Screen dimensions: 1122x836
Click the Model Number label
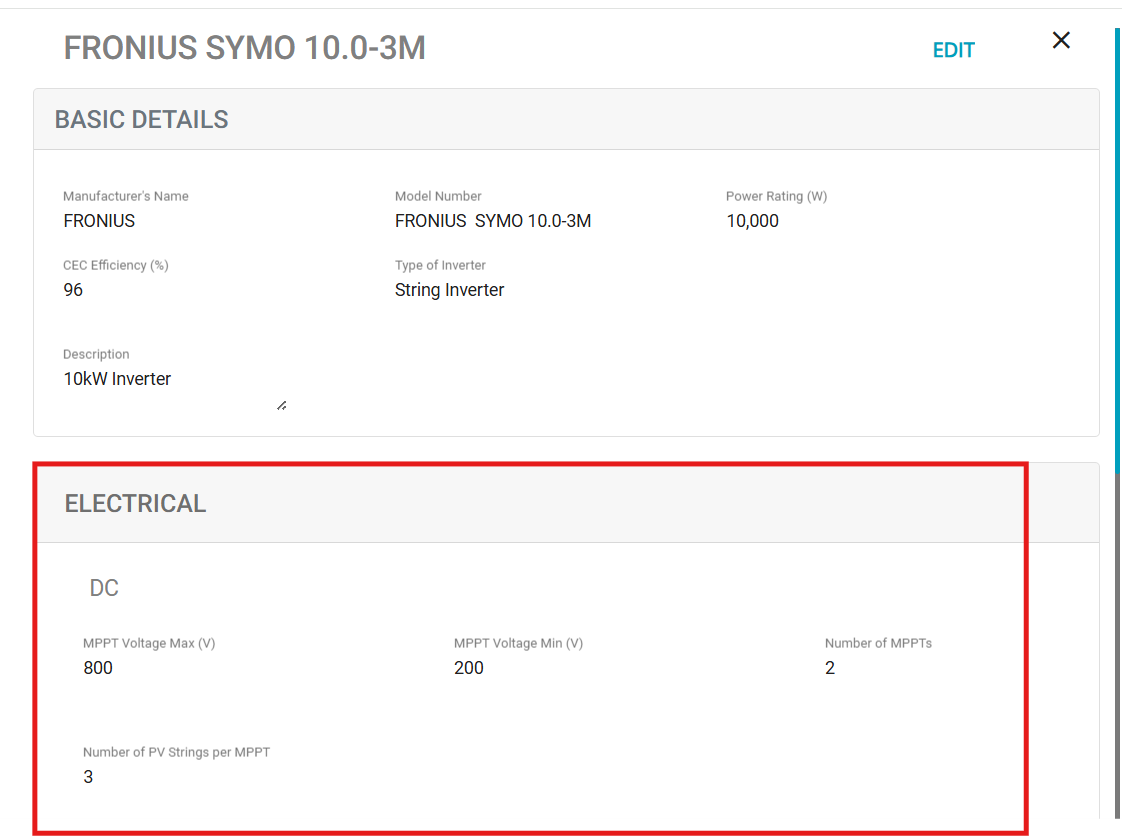tap(438, 196)
